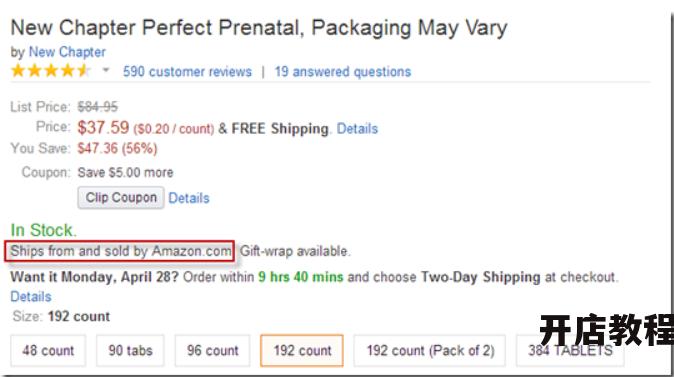Click the In Stock status text
This screenshot has width=674, height=377.
(x=43, y=230)
